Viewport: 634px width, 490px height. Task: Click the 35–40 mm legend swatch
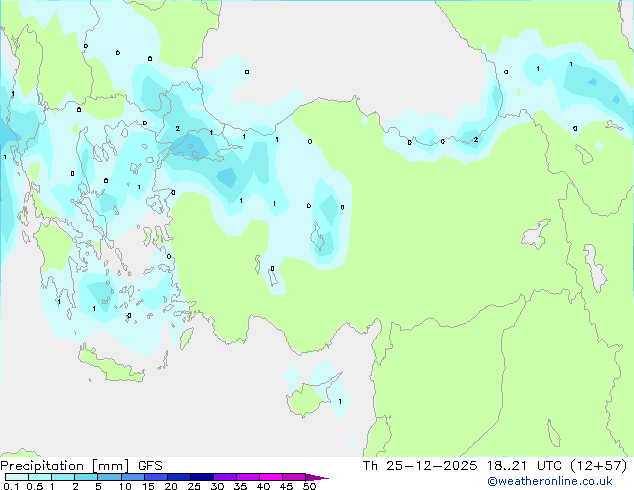pos(248,477)
